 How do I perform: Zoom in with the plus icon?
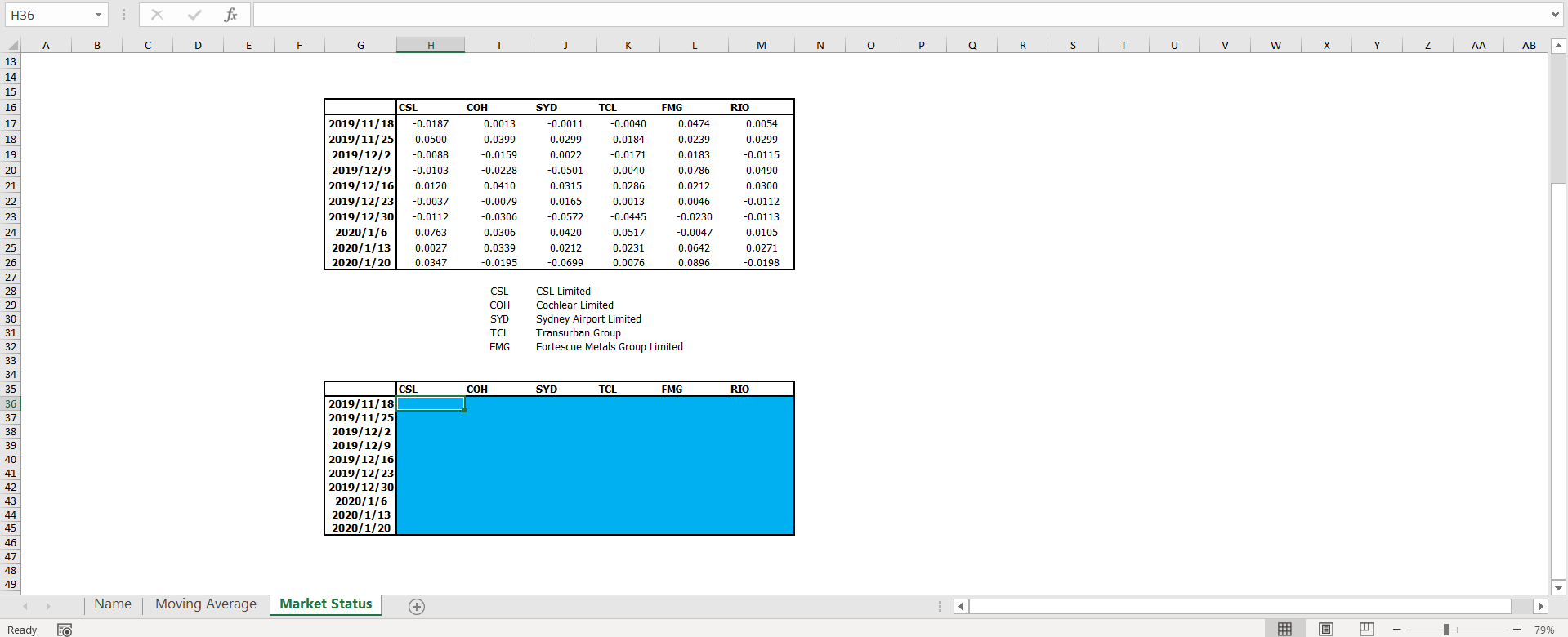tap(1517, 630)
